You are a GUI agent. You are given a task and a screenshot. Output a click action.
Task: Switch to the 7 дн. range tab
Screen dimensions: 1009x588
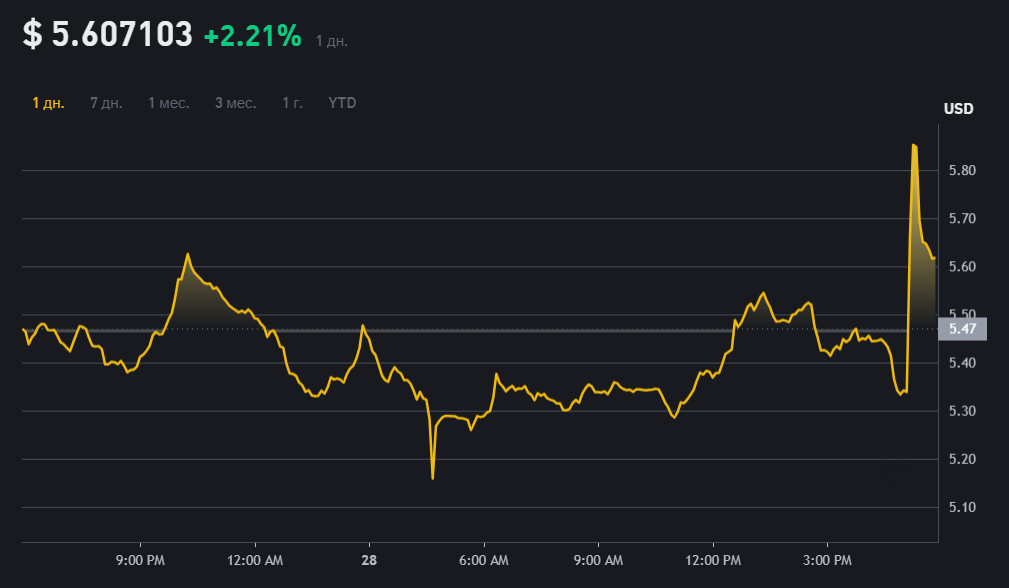[106, 103]
